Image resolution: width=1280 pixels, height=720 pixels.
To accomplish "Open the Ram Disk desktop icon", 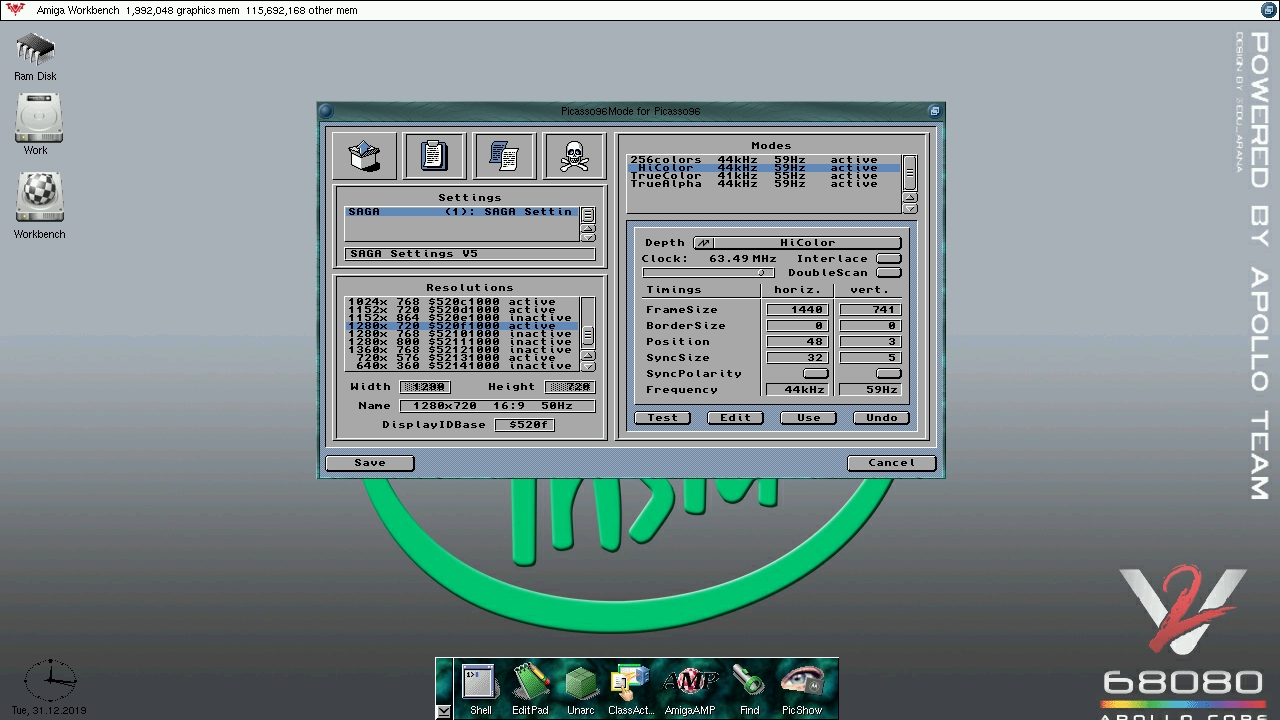I will 35,57.
